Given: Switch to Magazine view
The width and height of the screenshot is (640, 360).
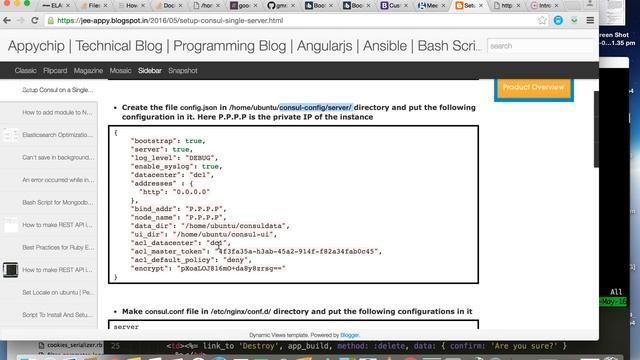Looking at the screenshot, I should [88, 71].
